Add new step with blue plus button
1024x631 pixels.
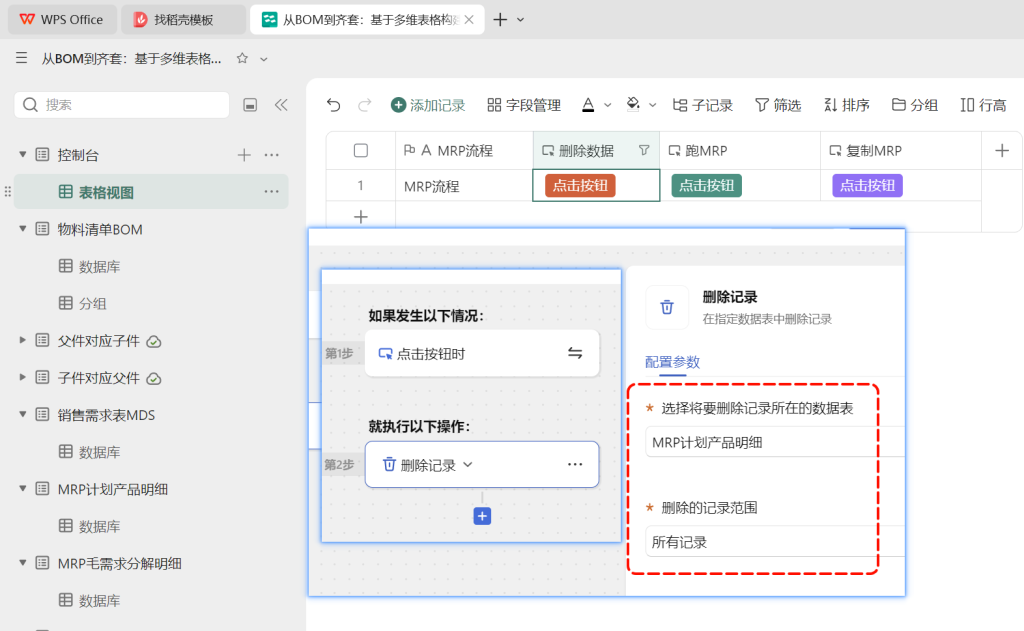(x=482, y=516)
